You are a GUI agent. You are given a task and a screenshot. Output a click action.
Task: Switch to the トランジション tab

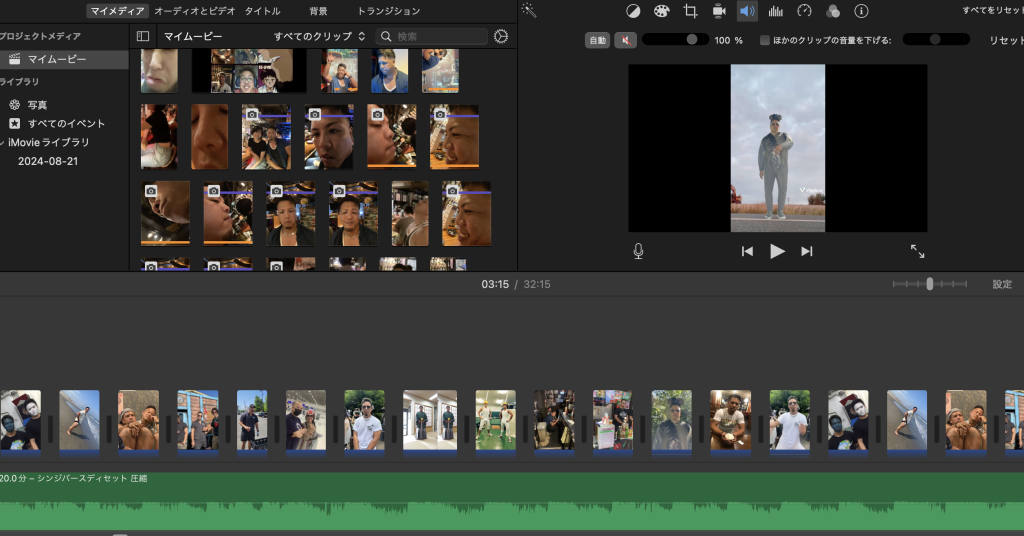[x=388, y=11]
